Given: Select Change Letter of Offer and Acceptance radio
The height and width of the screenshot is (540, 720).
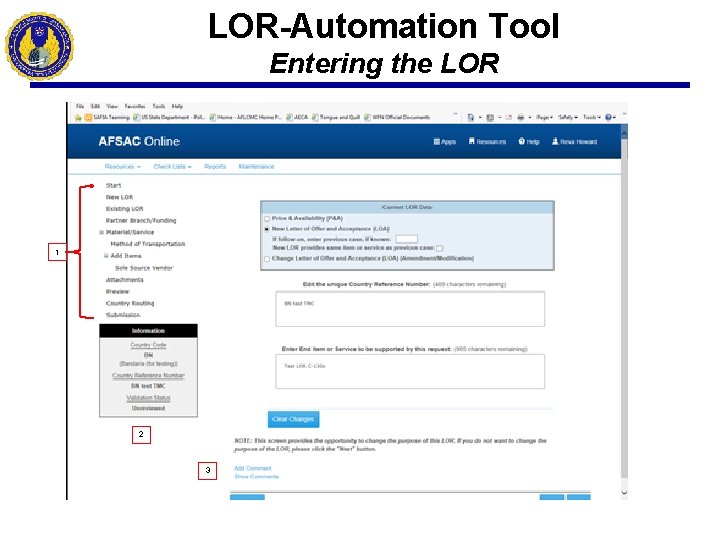Looking at the screenshot, I should pyautogui.click(x=267, y=259).
